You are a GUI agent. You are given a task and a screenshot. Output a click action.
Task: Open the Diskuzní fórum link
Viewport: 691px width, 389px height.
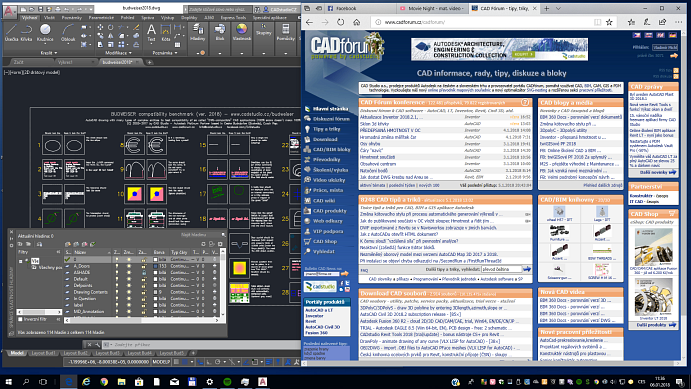tap(331, 119)
